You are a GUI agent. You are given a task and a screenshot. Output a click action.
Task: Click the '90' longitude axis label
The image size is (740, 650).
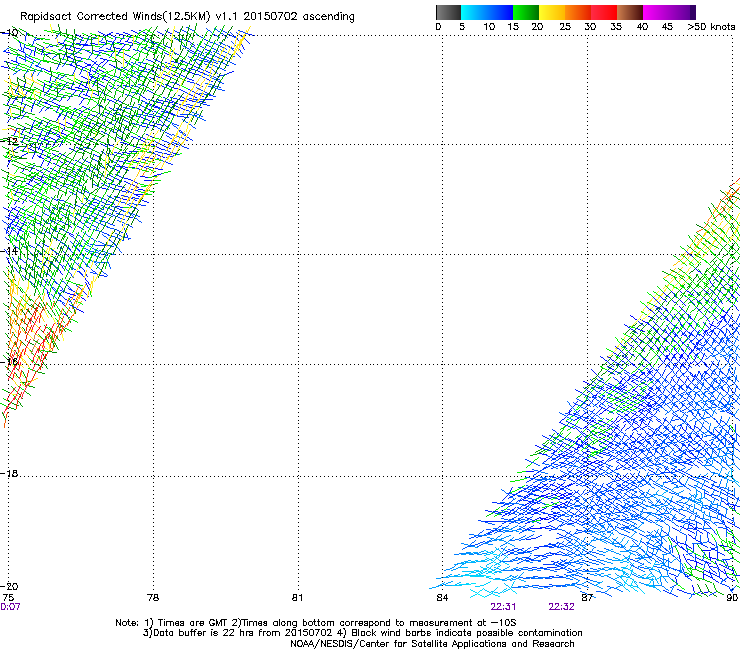pos(732,597)
